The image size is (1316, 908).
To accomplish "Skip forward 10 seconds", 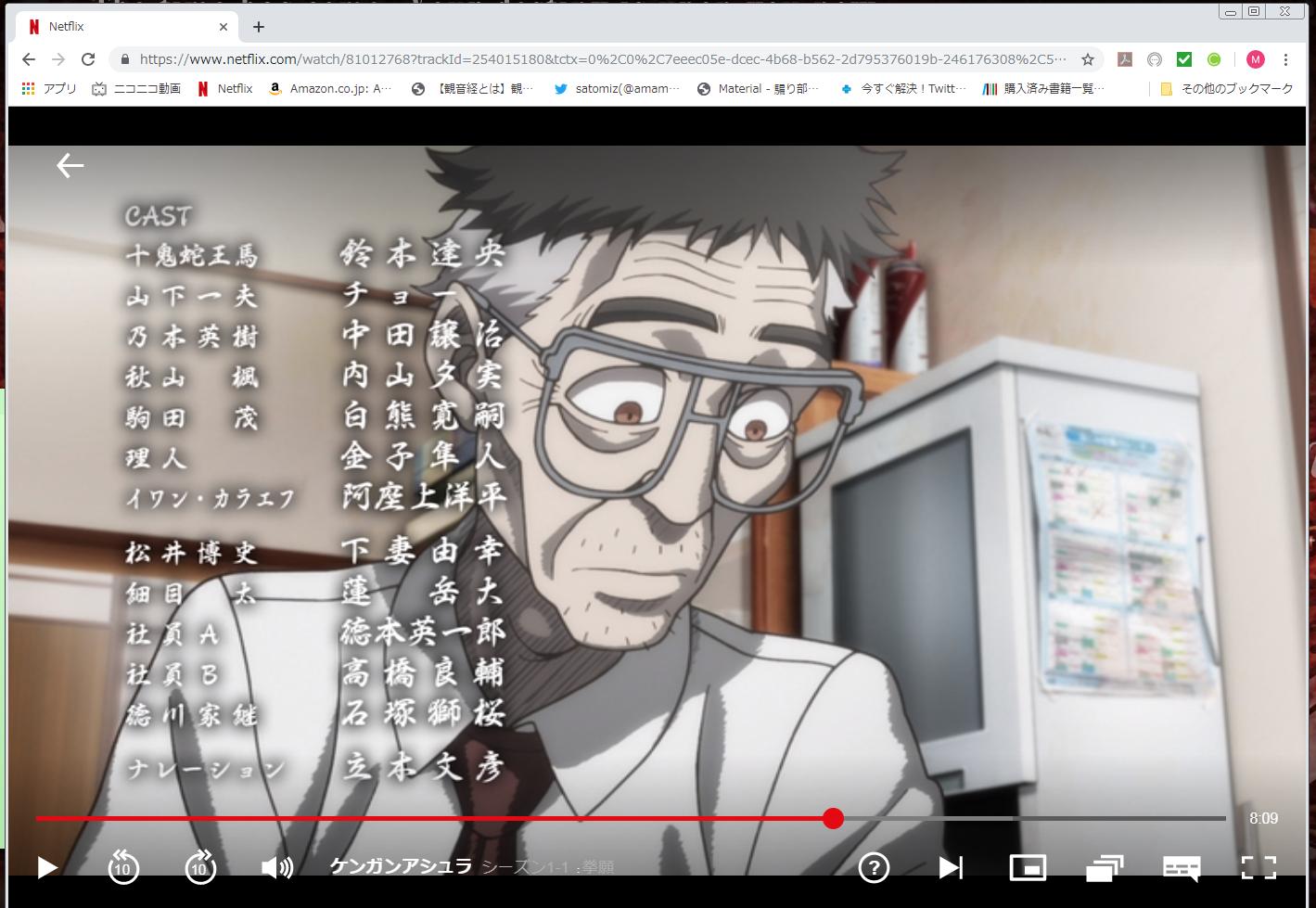I will (200, 867).
